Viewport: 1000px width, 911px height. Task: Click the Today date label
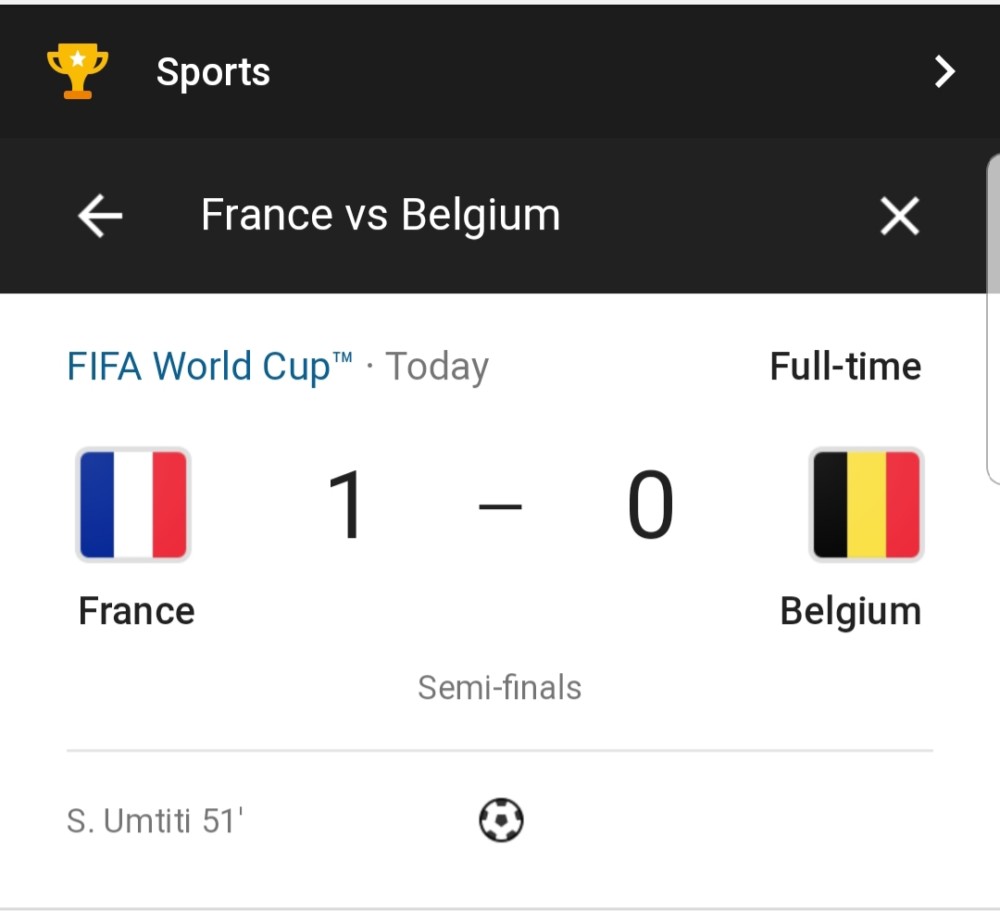tap(437, 367)
